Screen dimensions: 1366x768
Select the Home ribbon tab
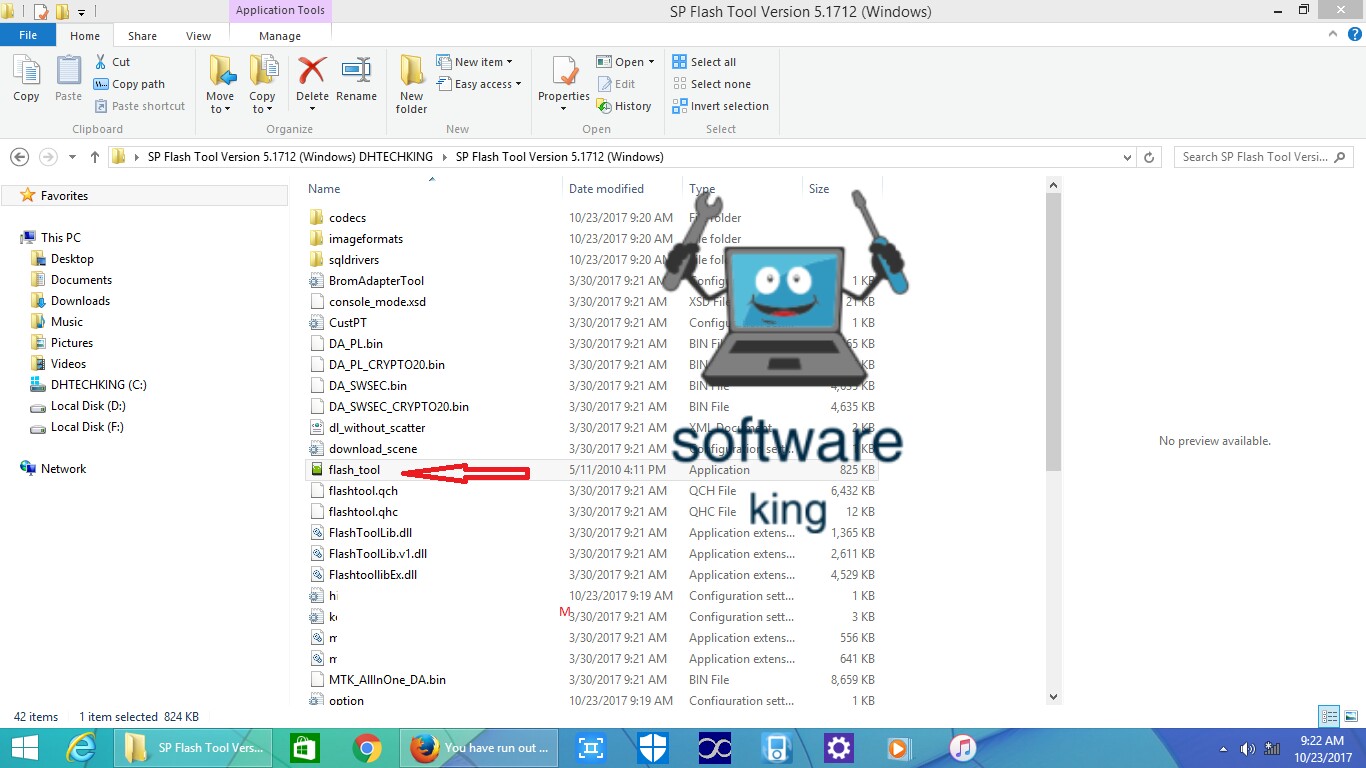[85, 36]
